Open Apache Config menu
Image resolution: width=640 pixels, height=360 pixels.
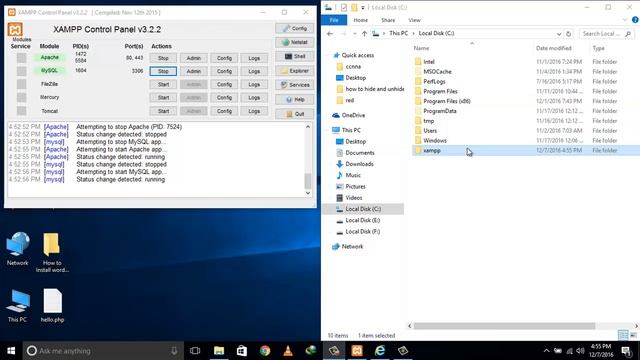[224, 58]
